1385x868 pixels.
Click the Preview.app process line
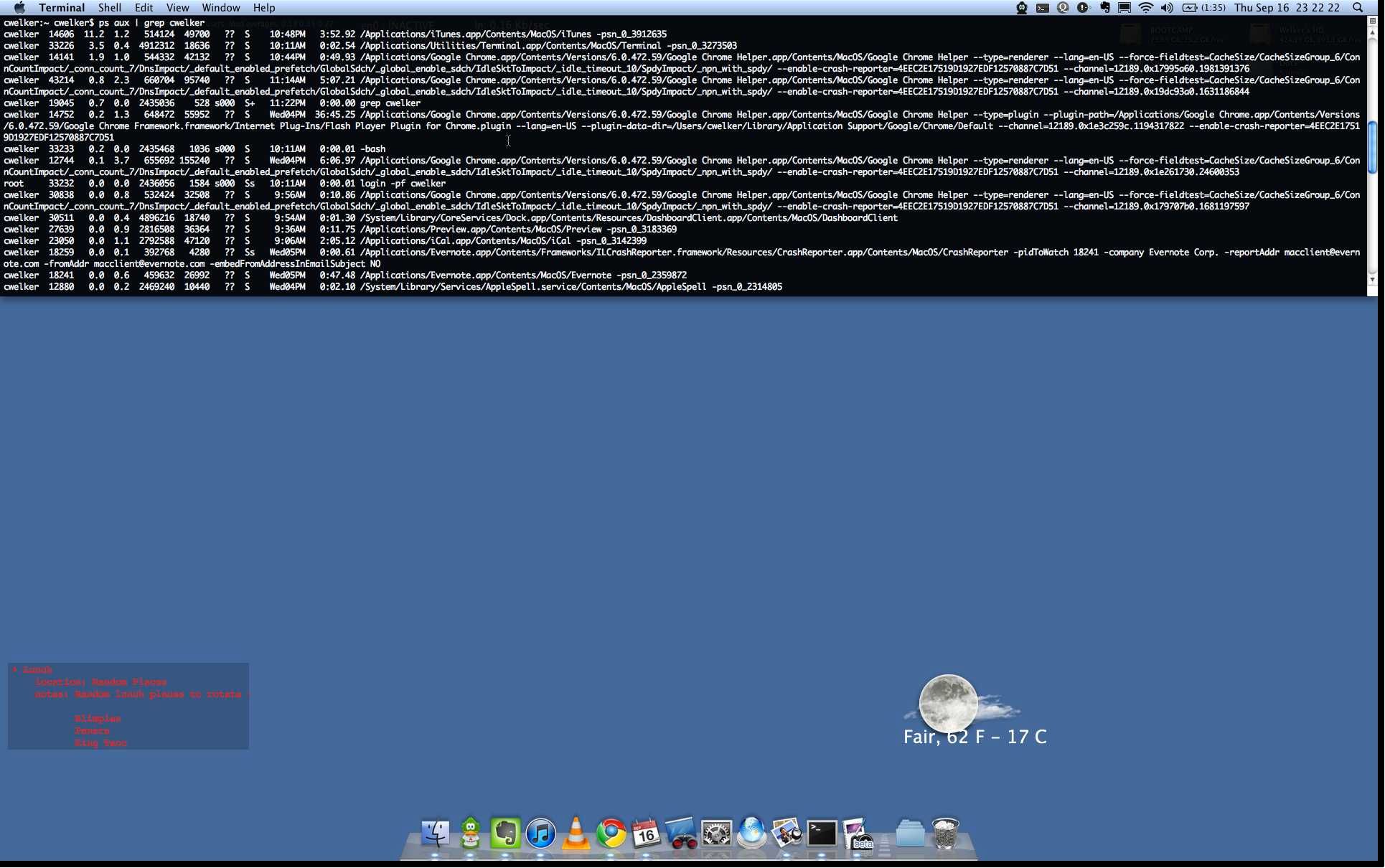pyautogui.click(x=340, y=229)
